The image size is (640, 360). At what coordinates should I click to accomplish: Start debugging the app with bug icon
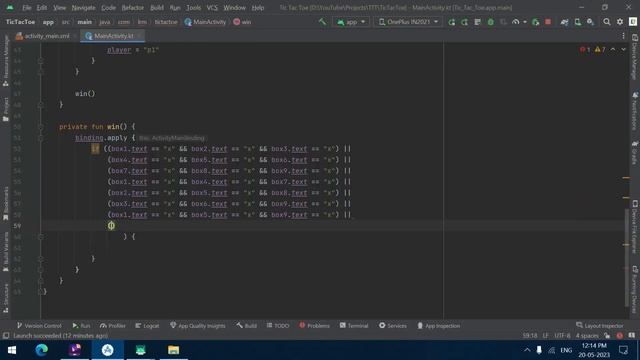[491, 22]
